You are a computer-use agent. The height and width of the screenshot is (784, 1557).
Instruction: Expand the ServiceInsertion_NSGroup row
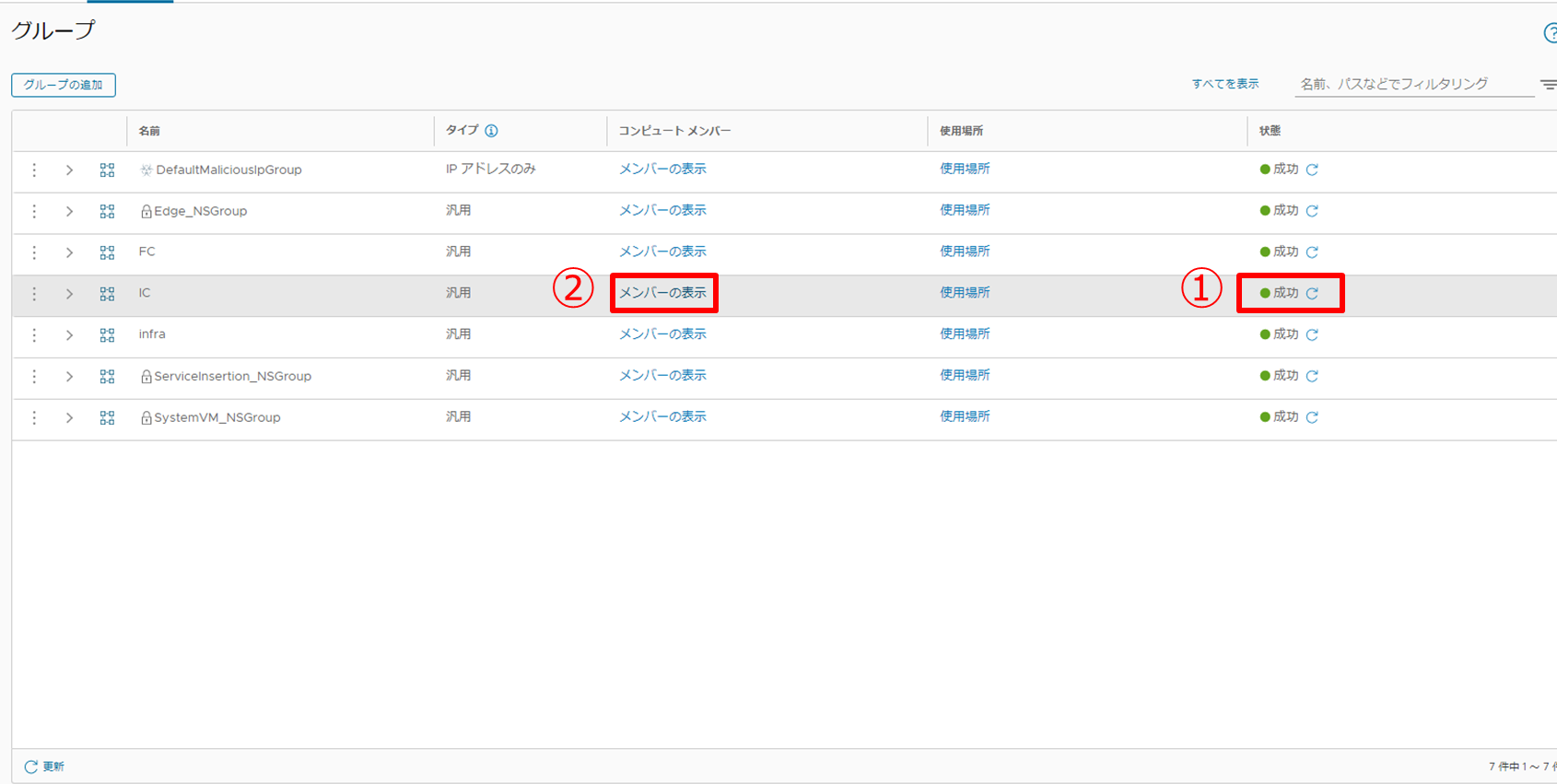(69, 377)
